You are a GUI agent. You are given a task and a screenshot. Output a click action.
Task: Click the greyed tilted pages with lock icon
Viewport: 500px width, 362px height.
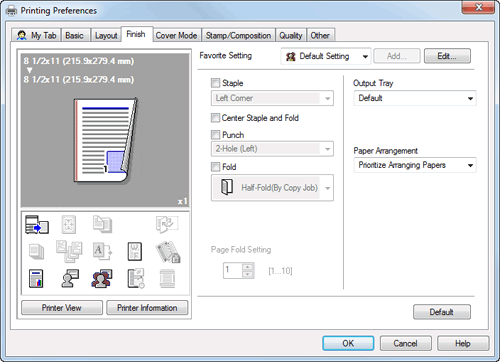[168, 252]
